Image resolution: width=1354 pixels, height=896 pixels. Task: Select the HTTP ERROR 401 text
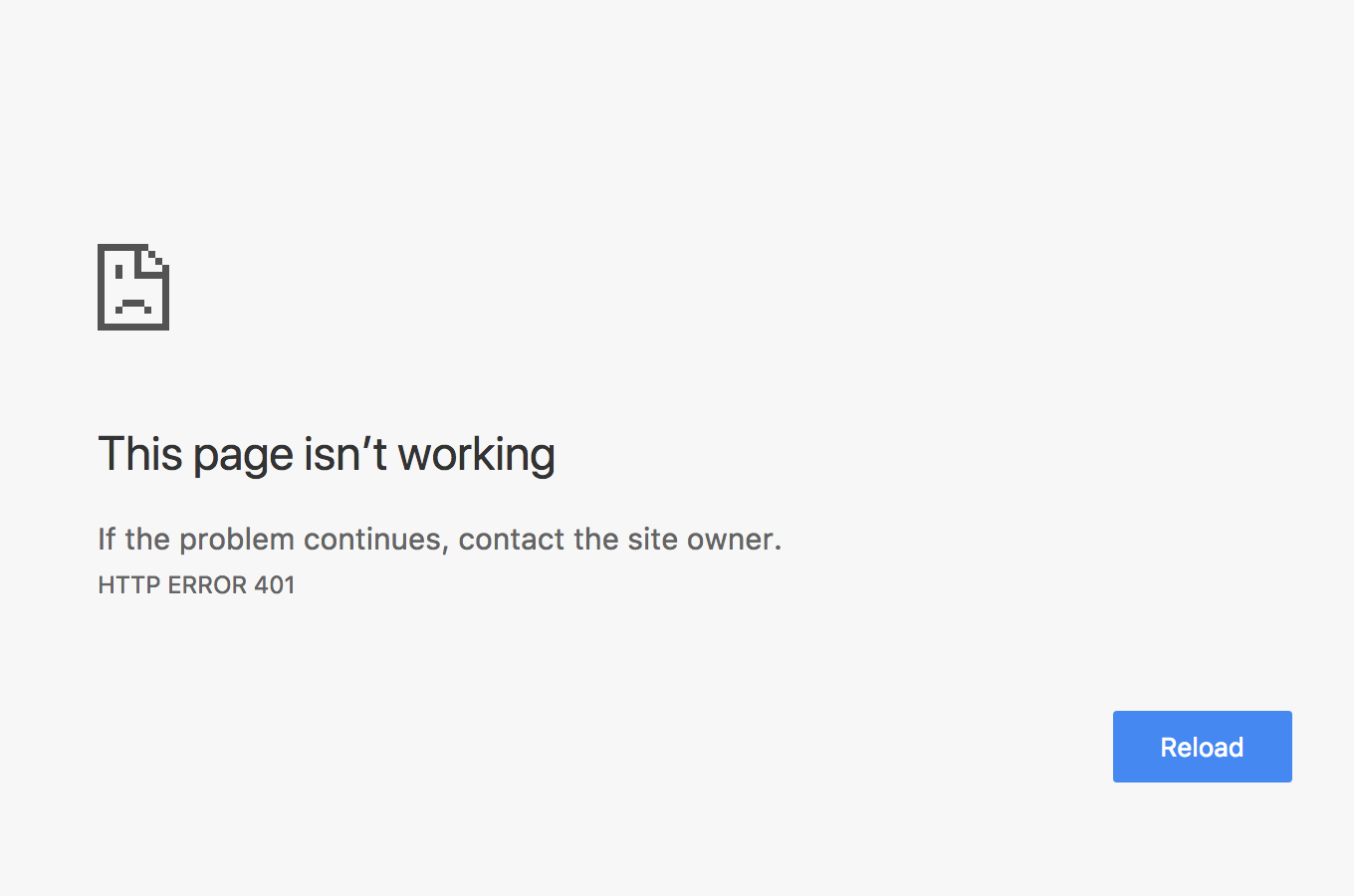pyautogui.click(x=196, y=584)
